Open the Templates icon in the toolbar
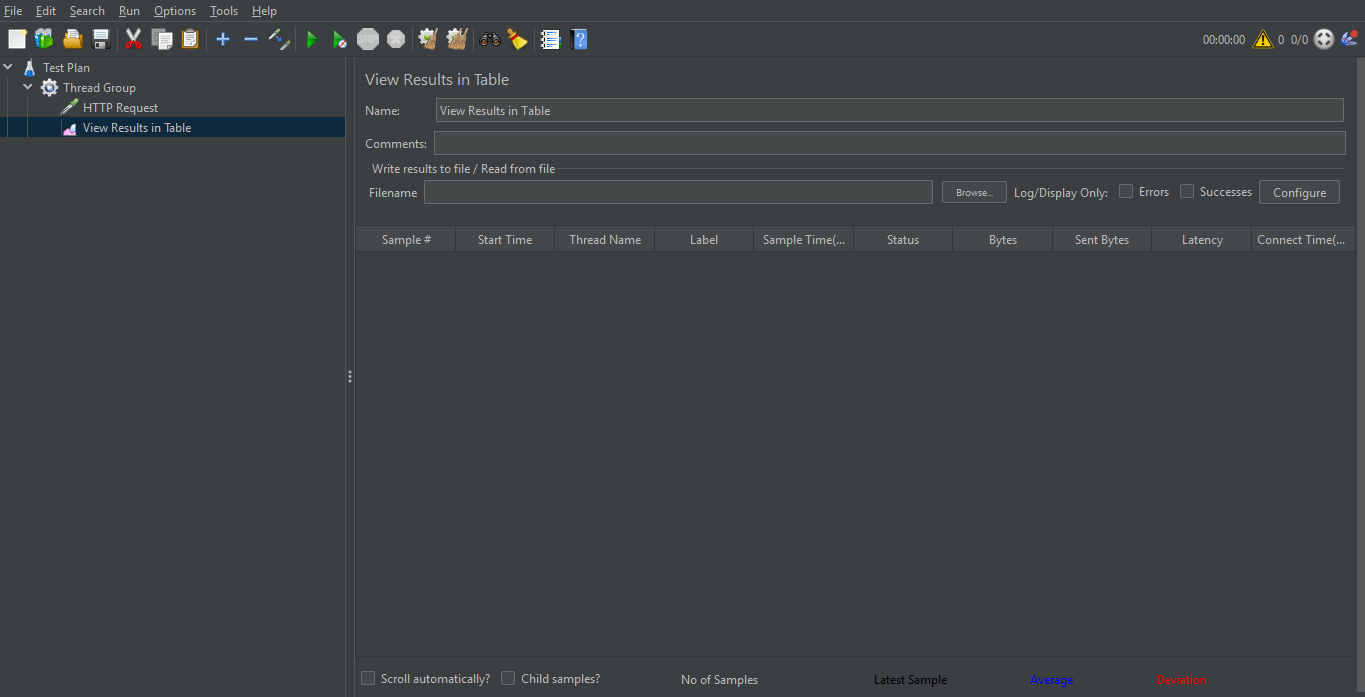The height and width of the screenshot is (697, 1365). pyautogui.click(x=44, y=39)
